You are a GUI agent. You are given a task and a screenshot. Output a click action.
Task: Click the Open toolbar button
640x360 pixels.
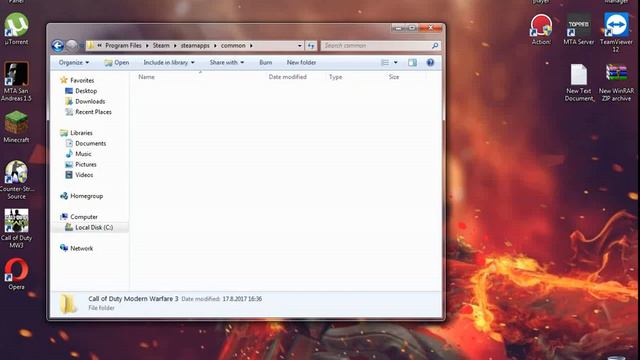coord(117,62)
